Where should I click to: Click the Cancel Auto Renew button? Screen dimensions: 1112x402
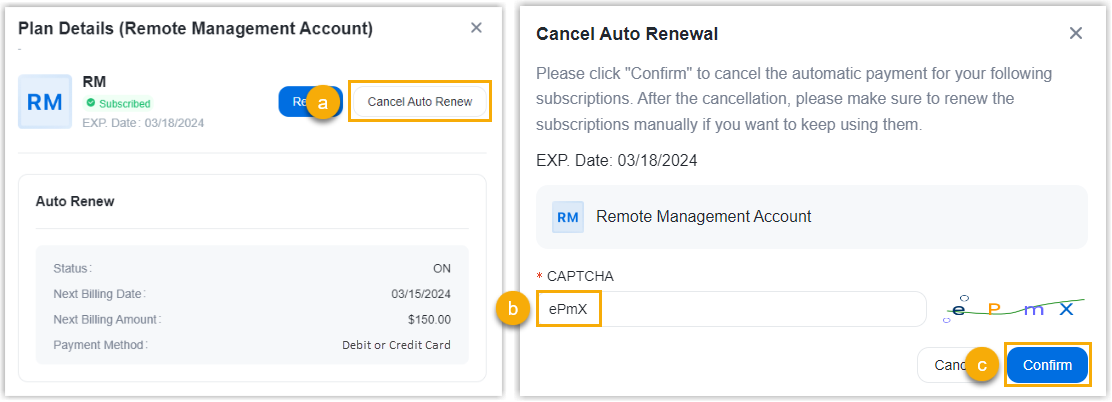point(419,101)
